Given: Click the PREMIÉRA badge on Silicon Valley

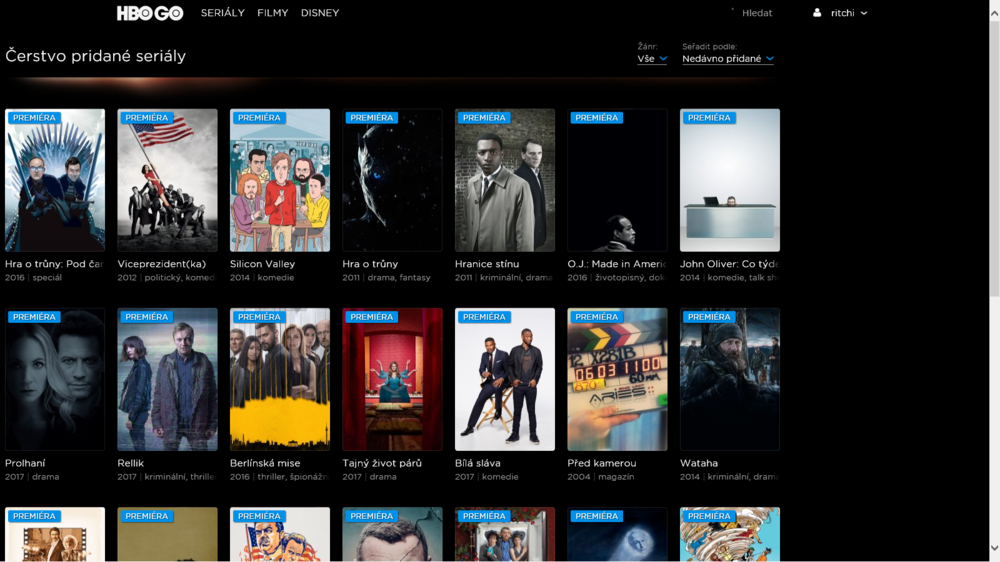Looking at the screenshot, I should 259,118.
